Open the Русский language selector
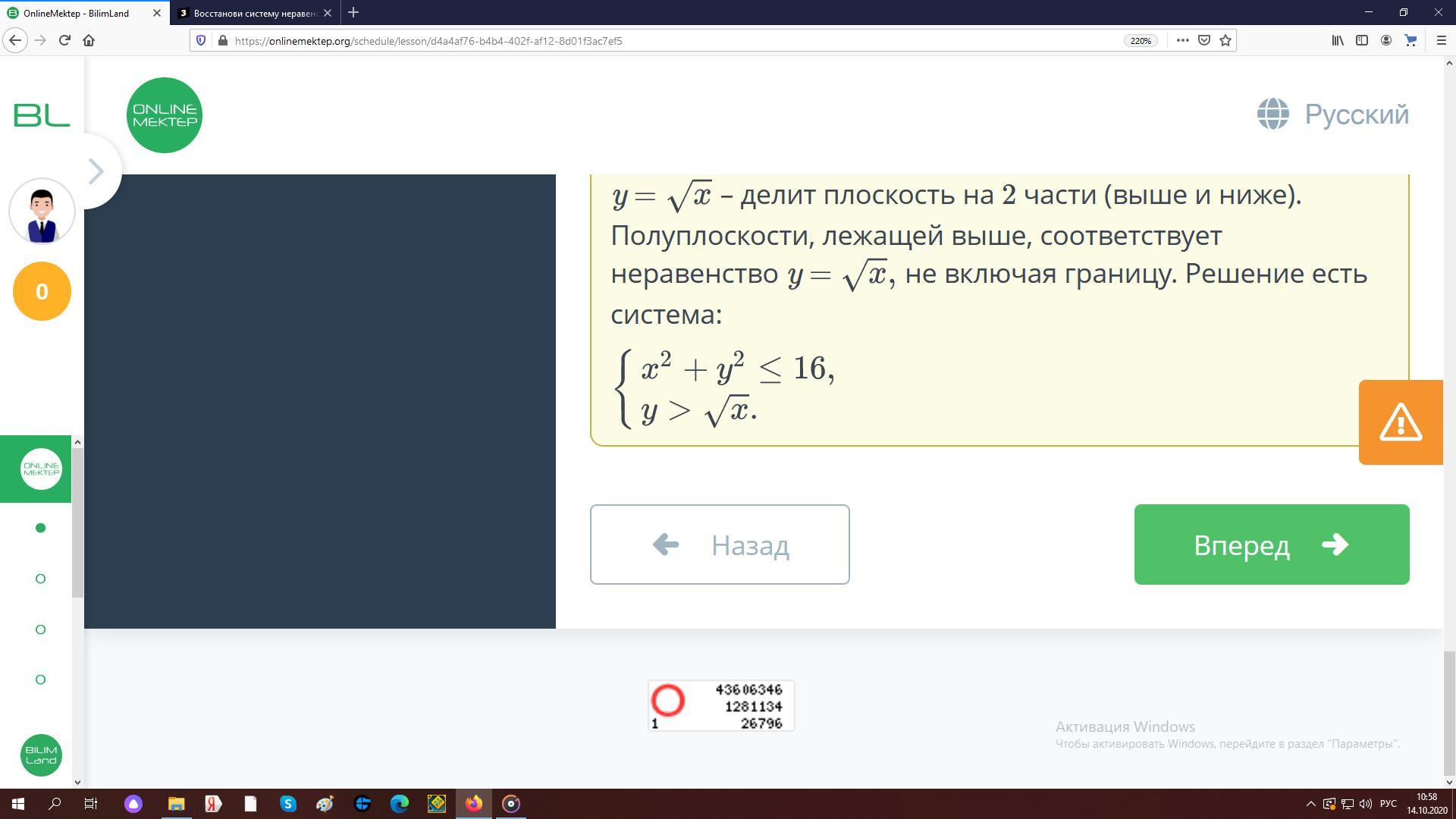Viewport: 1456px width, 819px height. [1333, 115]
